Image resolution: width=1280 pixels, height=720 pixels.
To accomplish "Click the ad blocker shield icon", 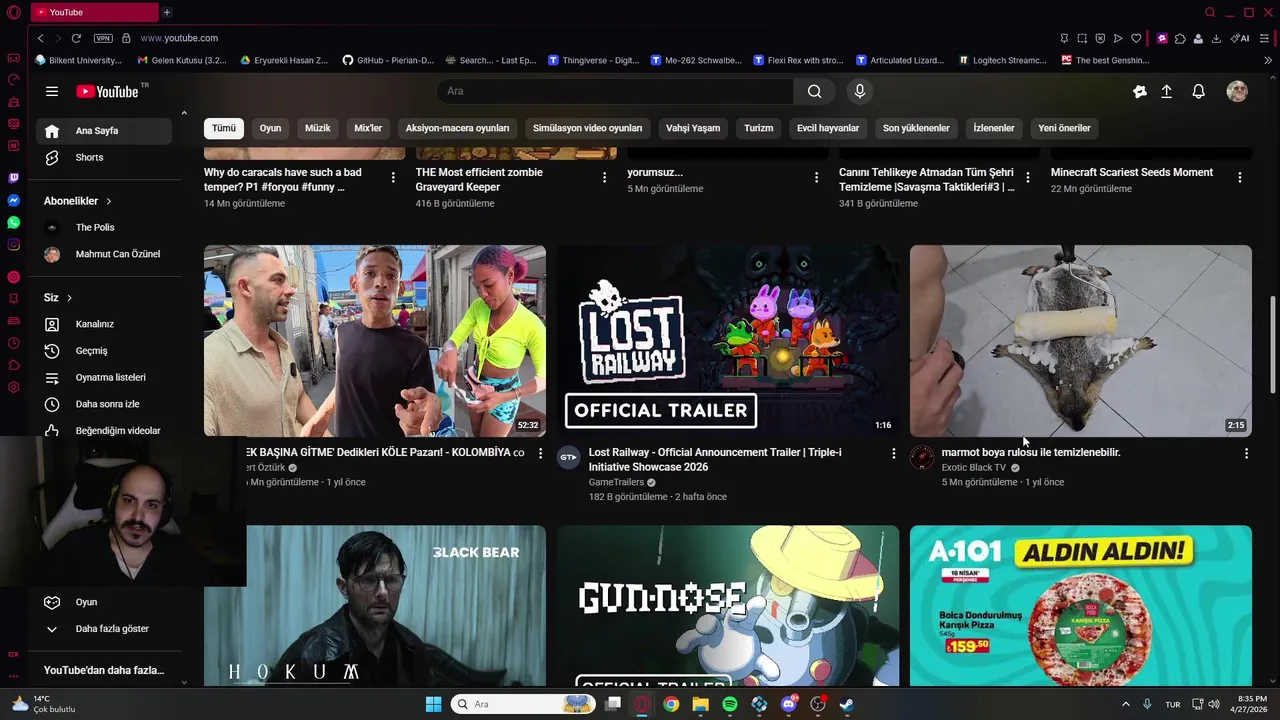I will 1100,38.
